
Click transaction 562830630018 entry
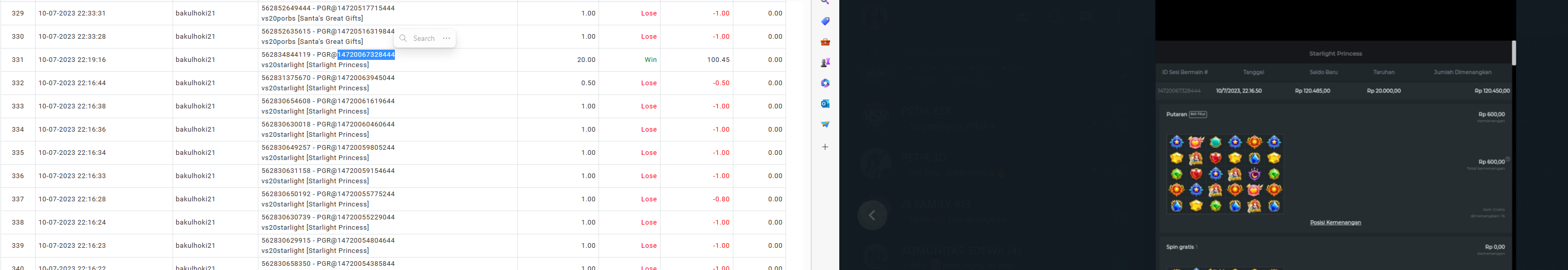point(328,130)
